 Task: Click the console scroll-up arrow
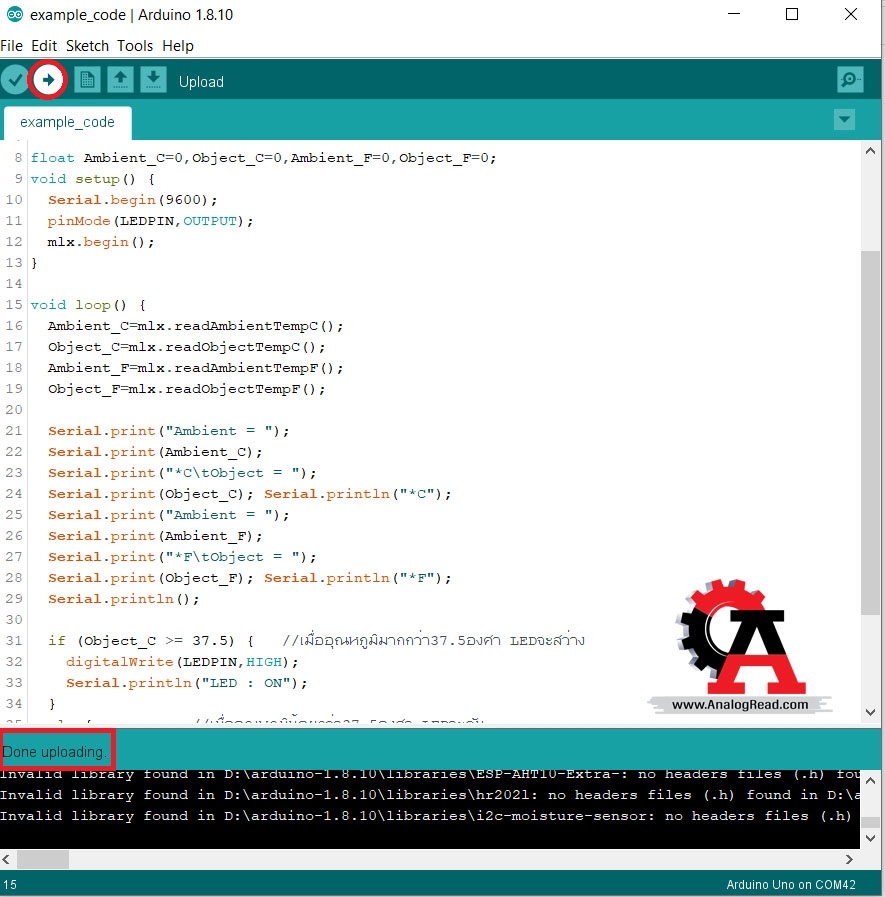pyautogui.click(x=870, y=781)
